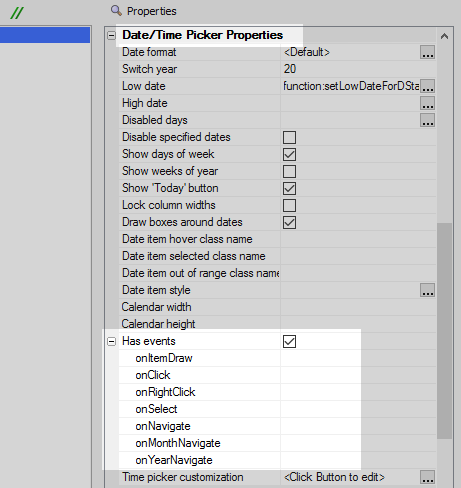The width and height of the screenshot is (461, 488).
Task: Collapse Date/Time Picker Properties section
Action: point(112,35)
